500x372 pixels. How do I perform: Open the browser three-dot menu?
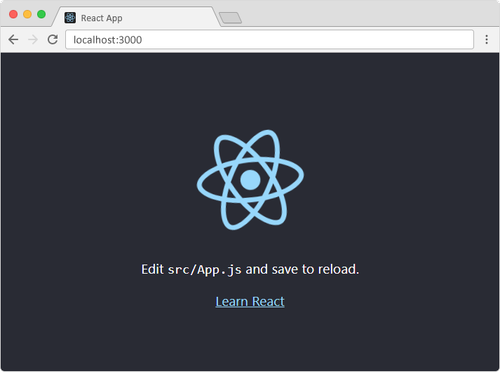point(487,39)
